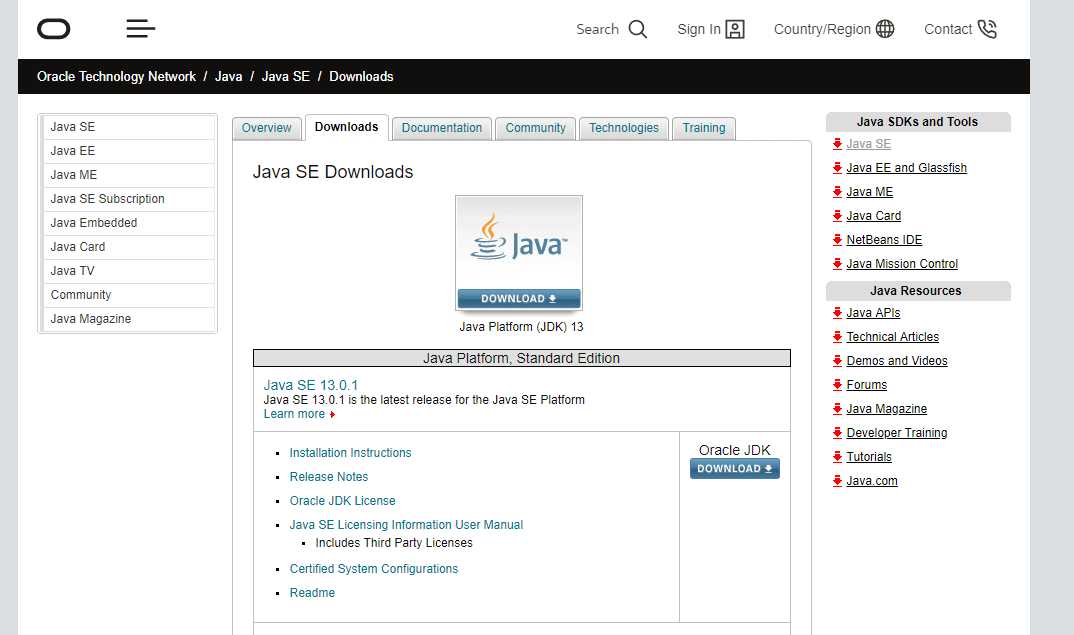Click the red arrow icon beside Java.com

pos(837,481)
